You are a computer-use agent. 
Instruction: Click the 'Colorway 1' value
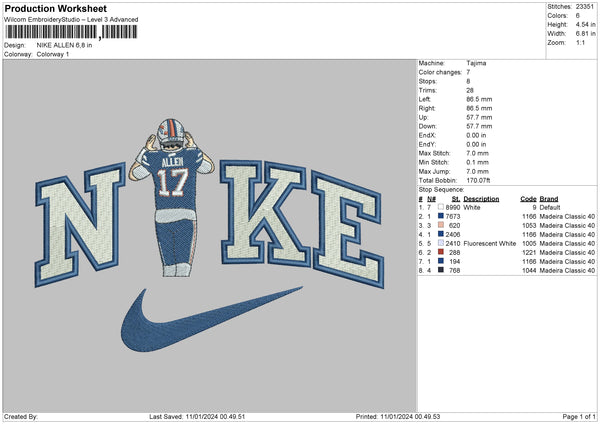pyautogui.click(x=53, y=54)
